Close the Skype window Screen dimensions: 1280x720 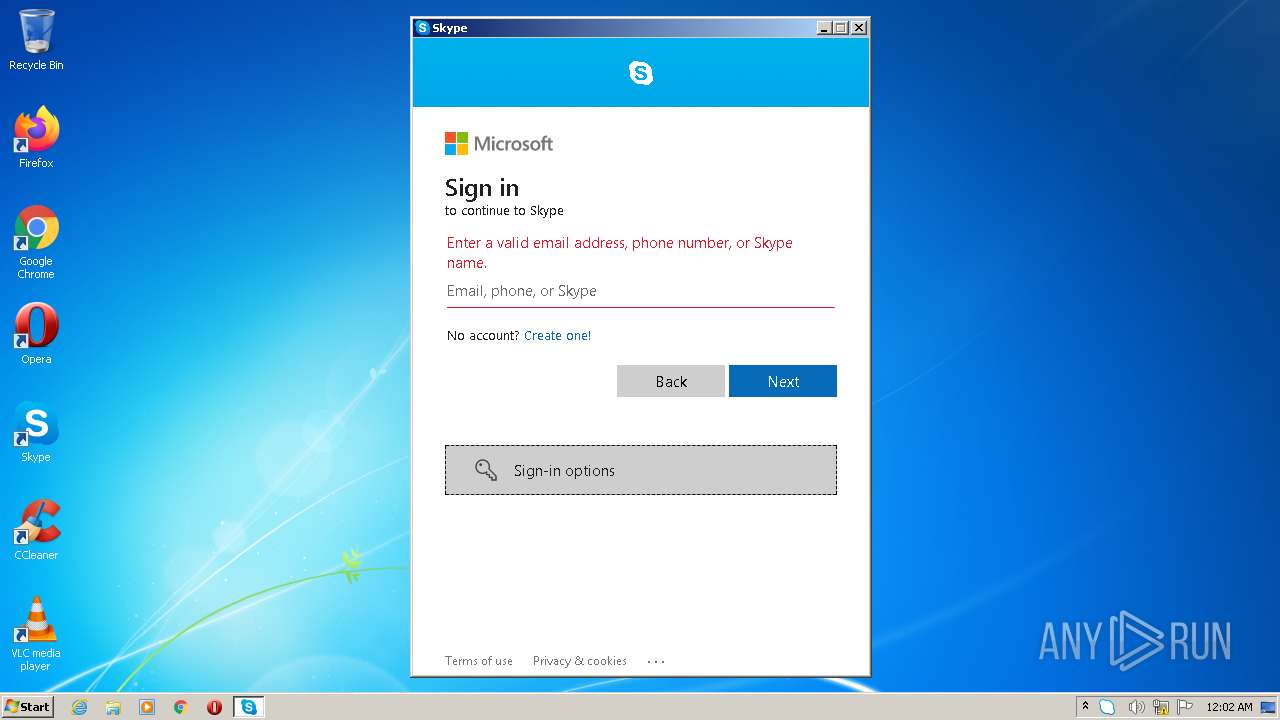[859, 28]
